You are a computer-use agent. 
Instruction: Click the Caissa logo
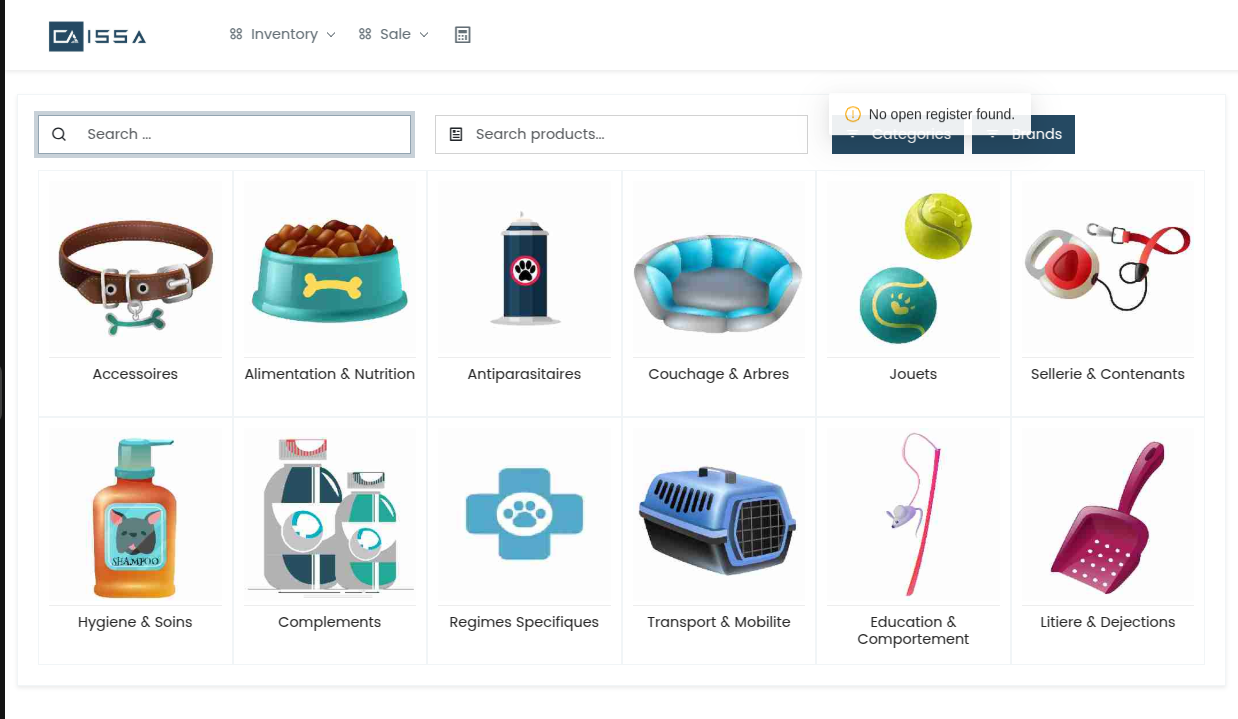(x=98, y=36)
